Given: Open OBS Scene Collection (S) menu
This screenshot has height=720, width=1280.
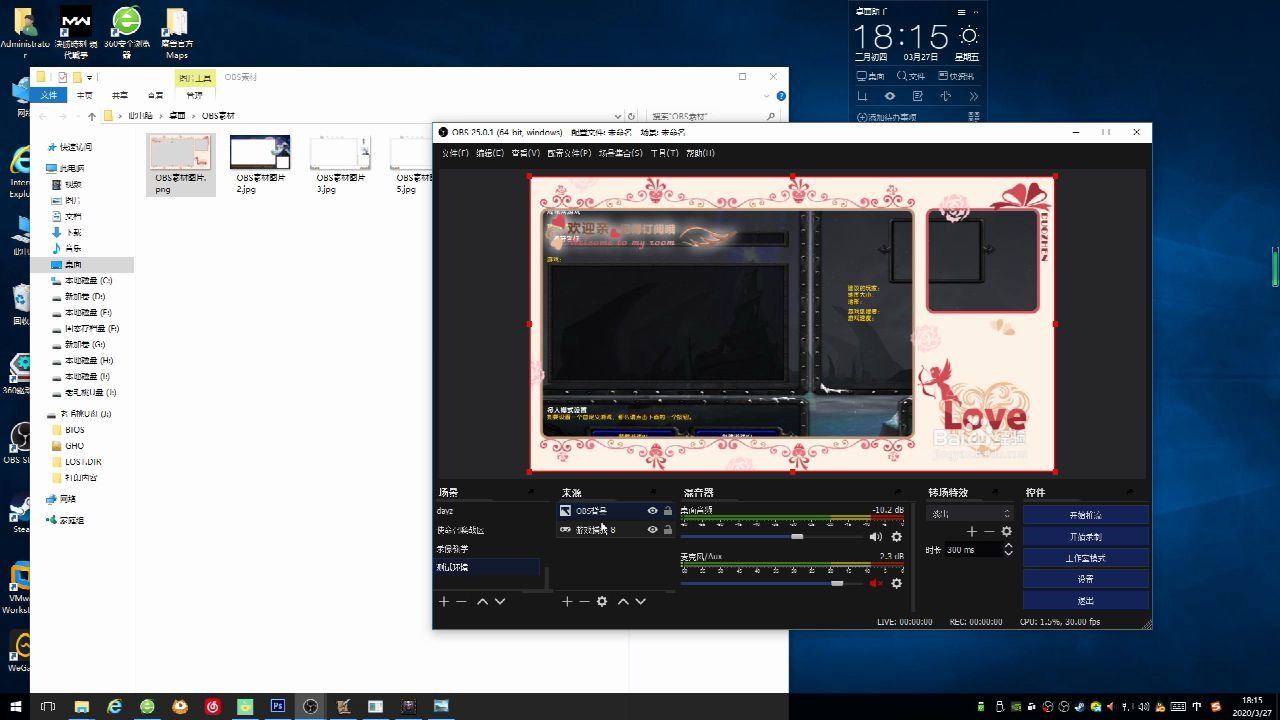Looking at the screenshot, I should click(x=621, y=153).
